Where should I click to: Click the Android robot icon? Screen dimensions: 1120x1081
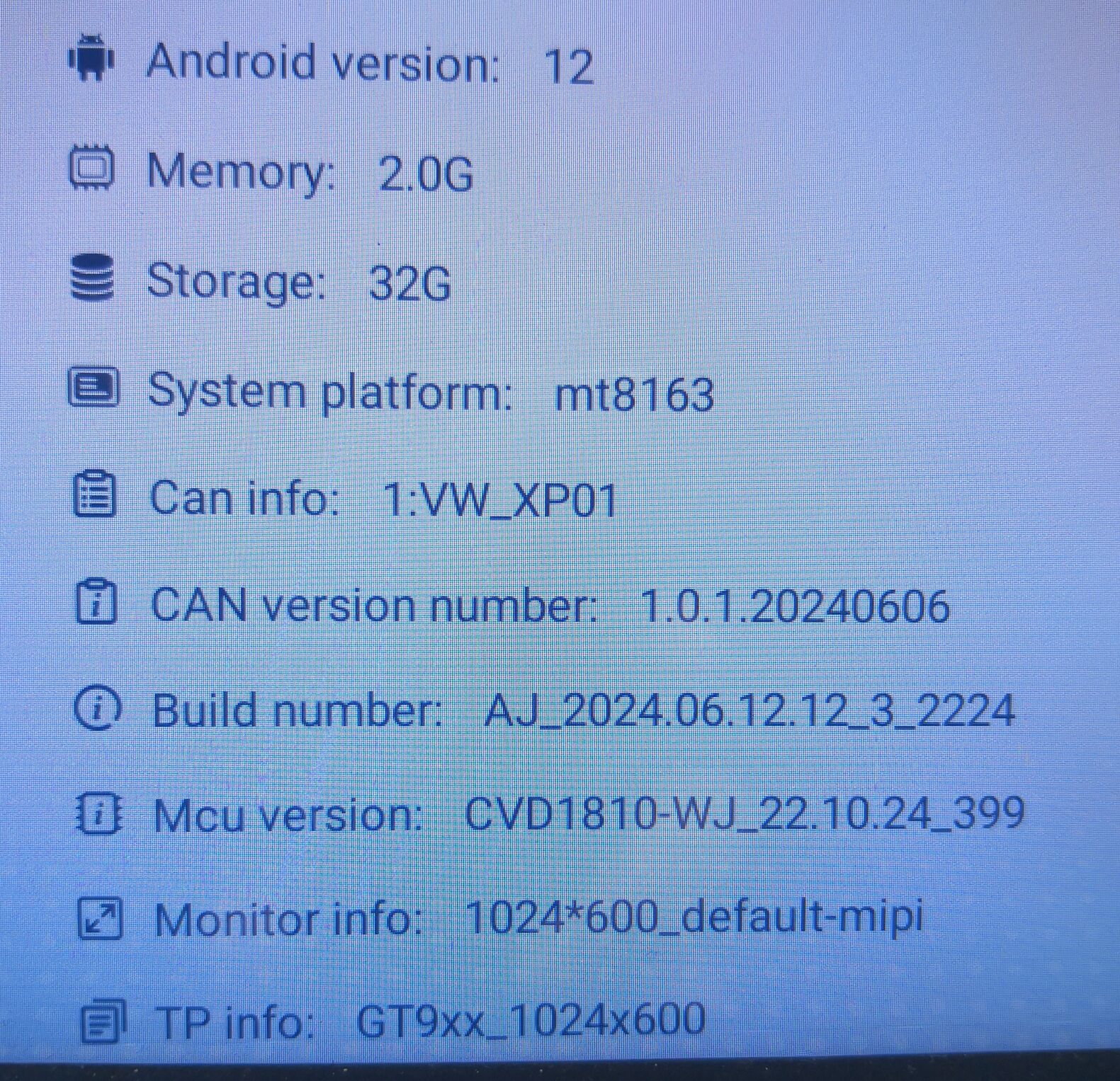(x=91, y=58)
